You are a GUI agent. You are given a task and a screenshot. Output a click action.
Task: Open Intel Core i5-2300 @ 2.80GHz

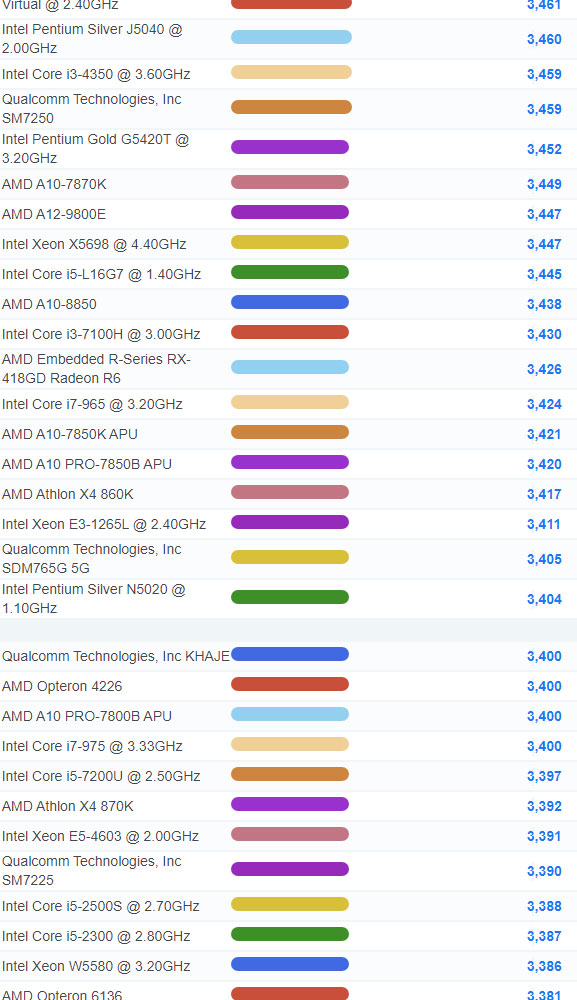click(x=96, y=936)
